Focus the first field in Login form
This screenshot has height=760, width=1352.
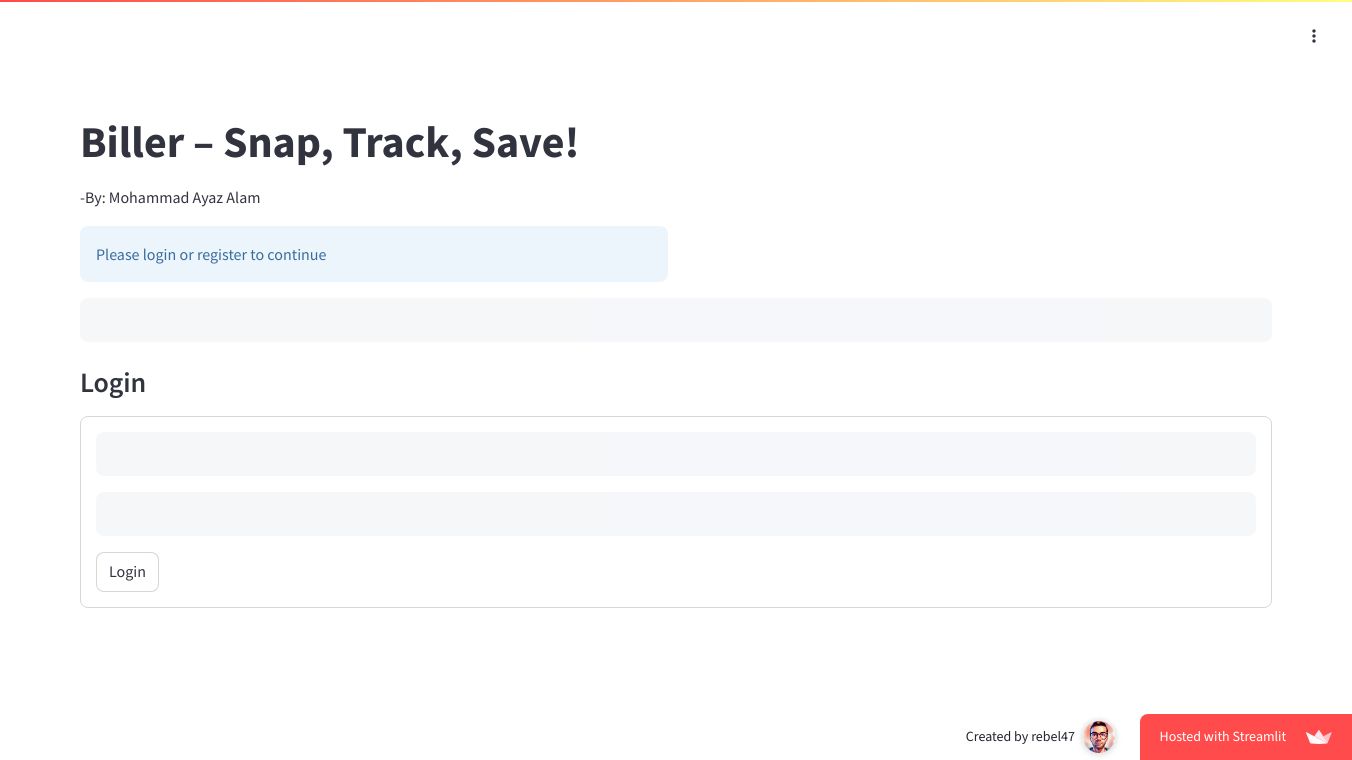(675, 454)
